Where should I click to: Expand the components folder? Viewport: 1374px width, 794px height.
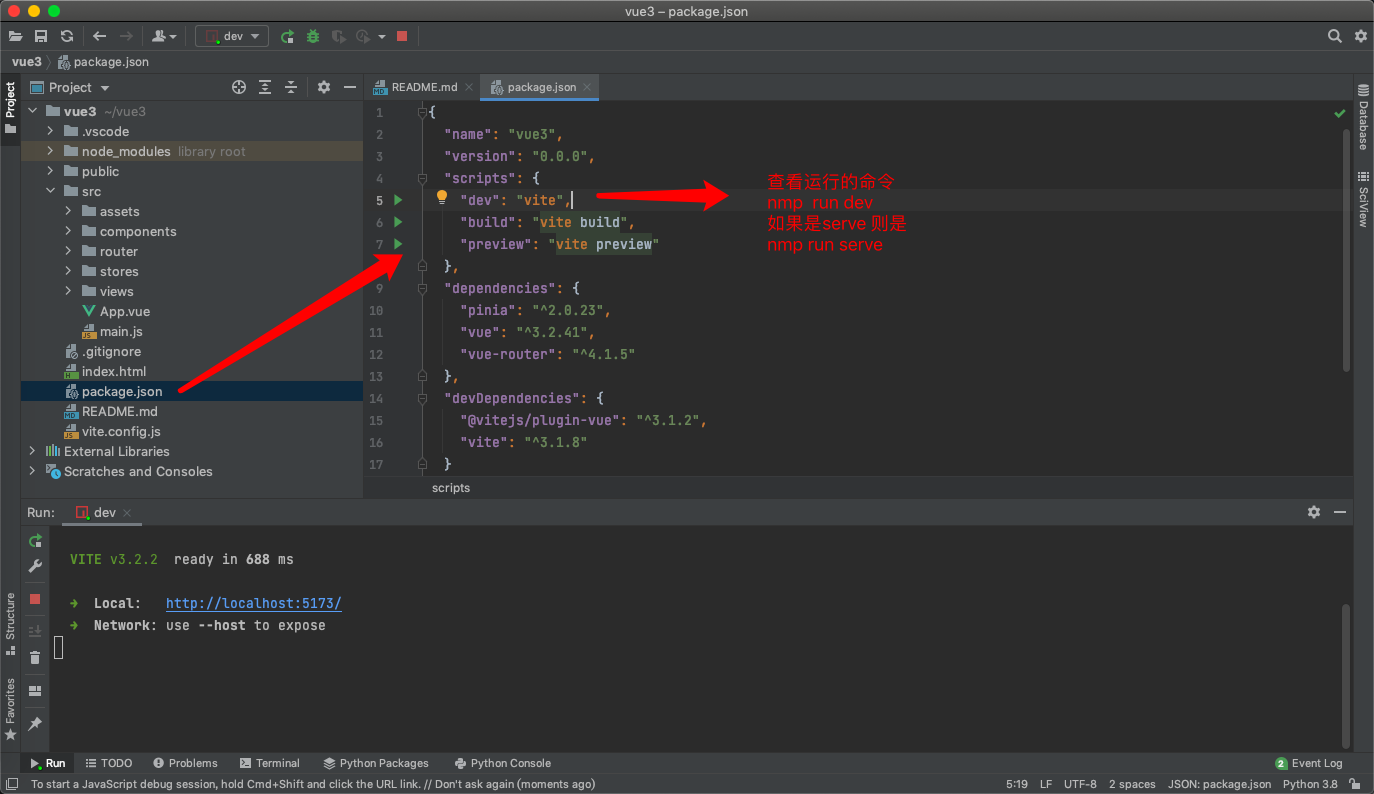[69, 232]
